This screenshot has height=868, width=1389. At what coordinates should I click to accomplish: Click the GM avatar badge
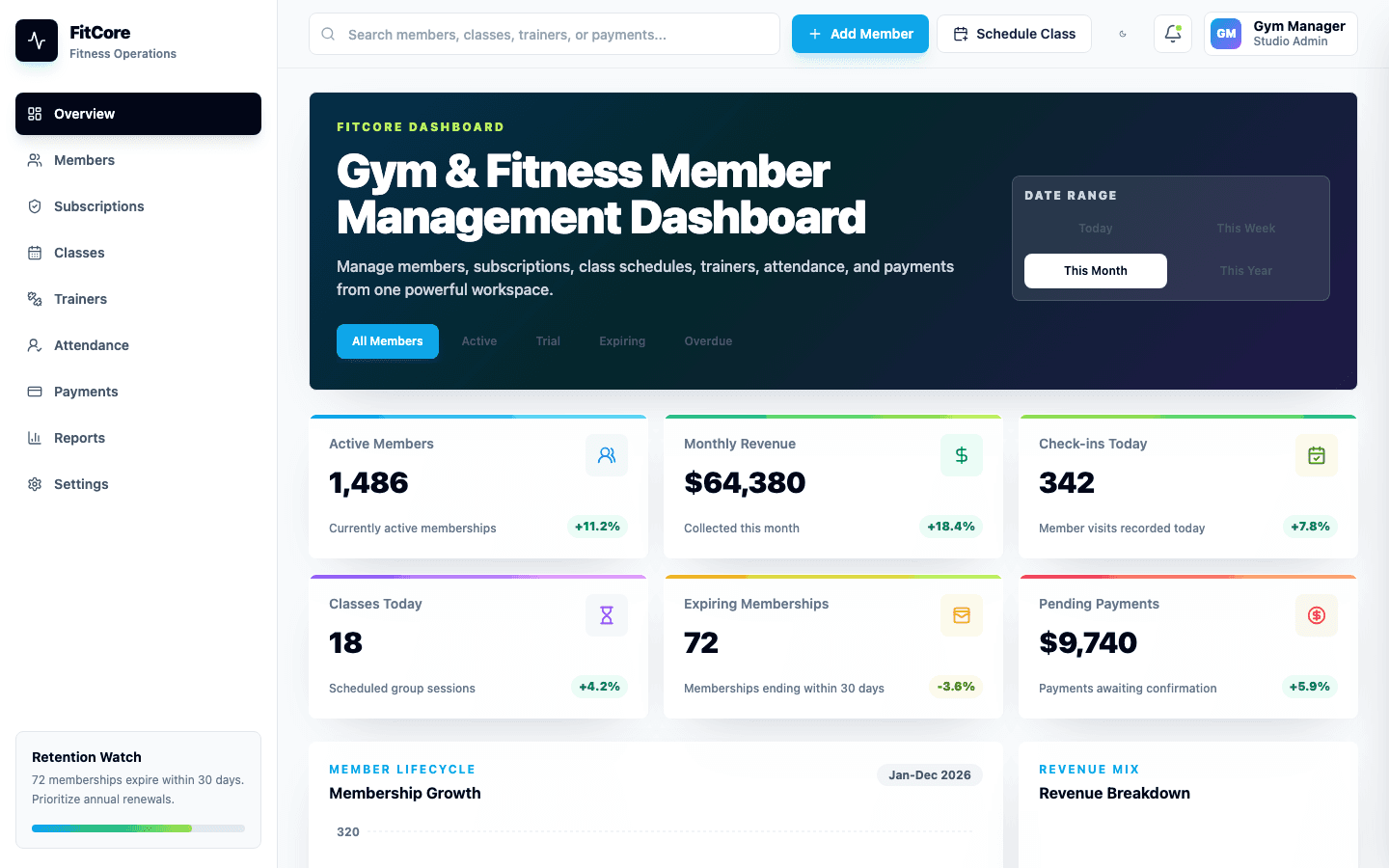tap(1226, 34)
